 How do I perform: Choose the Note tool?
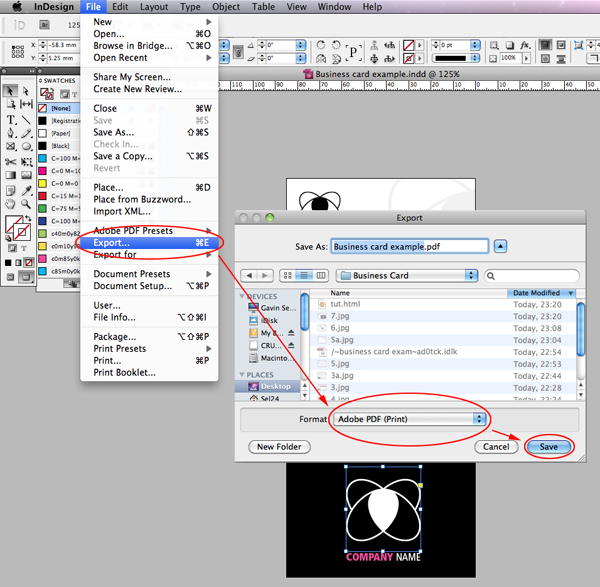[x=10, y=191]
